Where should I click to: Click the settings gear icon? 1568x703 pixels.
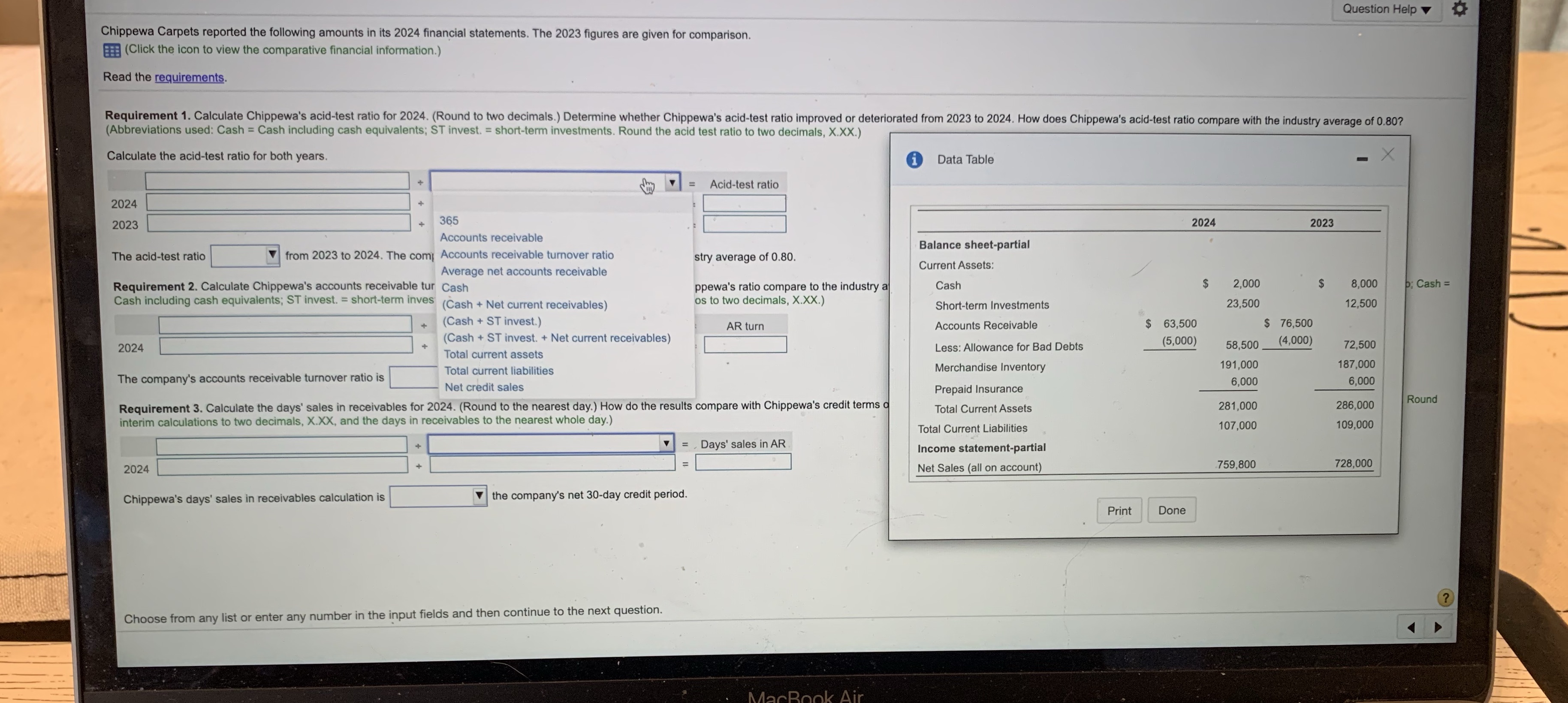click(1459, 9)
